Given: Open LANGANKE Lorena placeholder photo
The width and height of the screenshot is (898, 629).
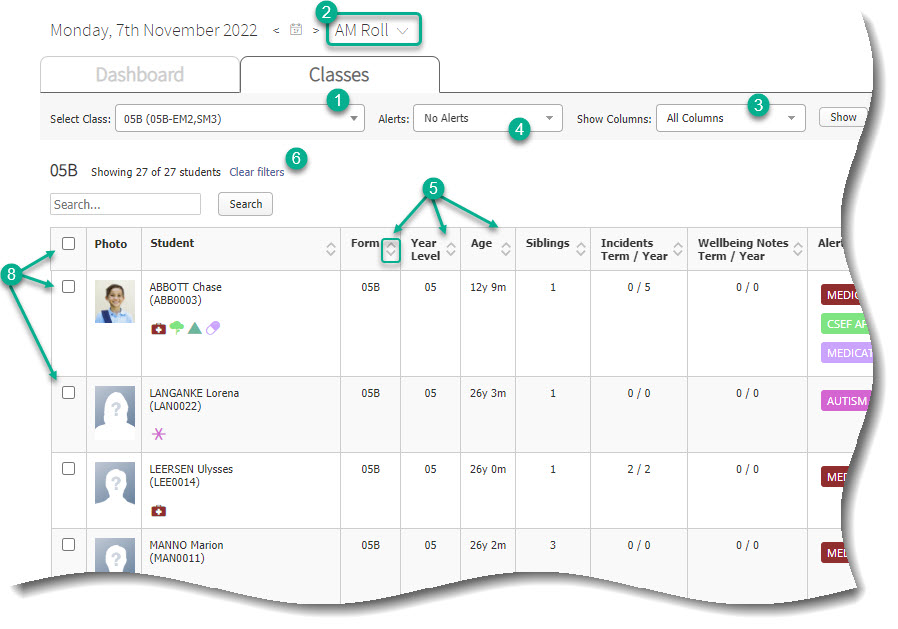Looking at the screenshot, I should (115, 412).
